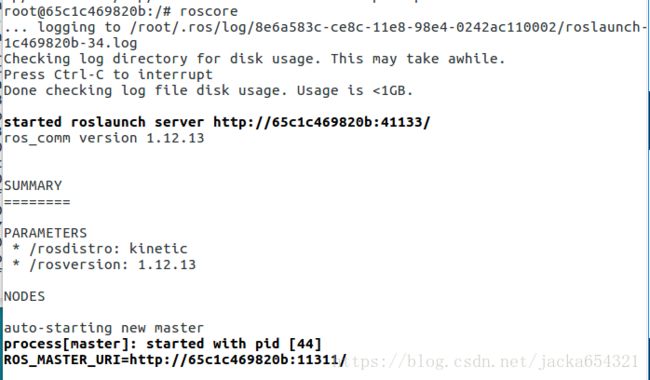
Task: Click the ROS_MASTER_URI address with port 11311
Action: point(238,360)
